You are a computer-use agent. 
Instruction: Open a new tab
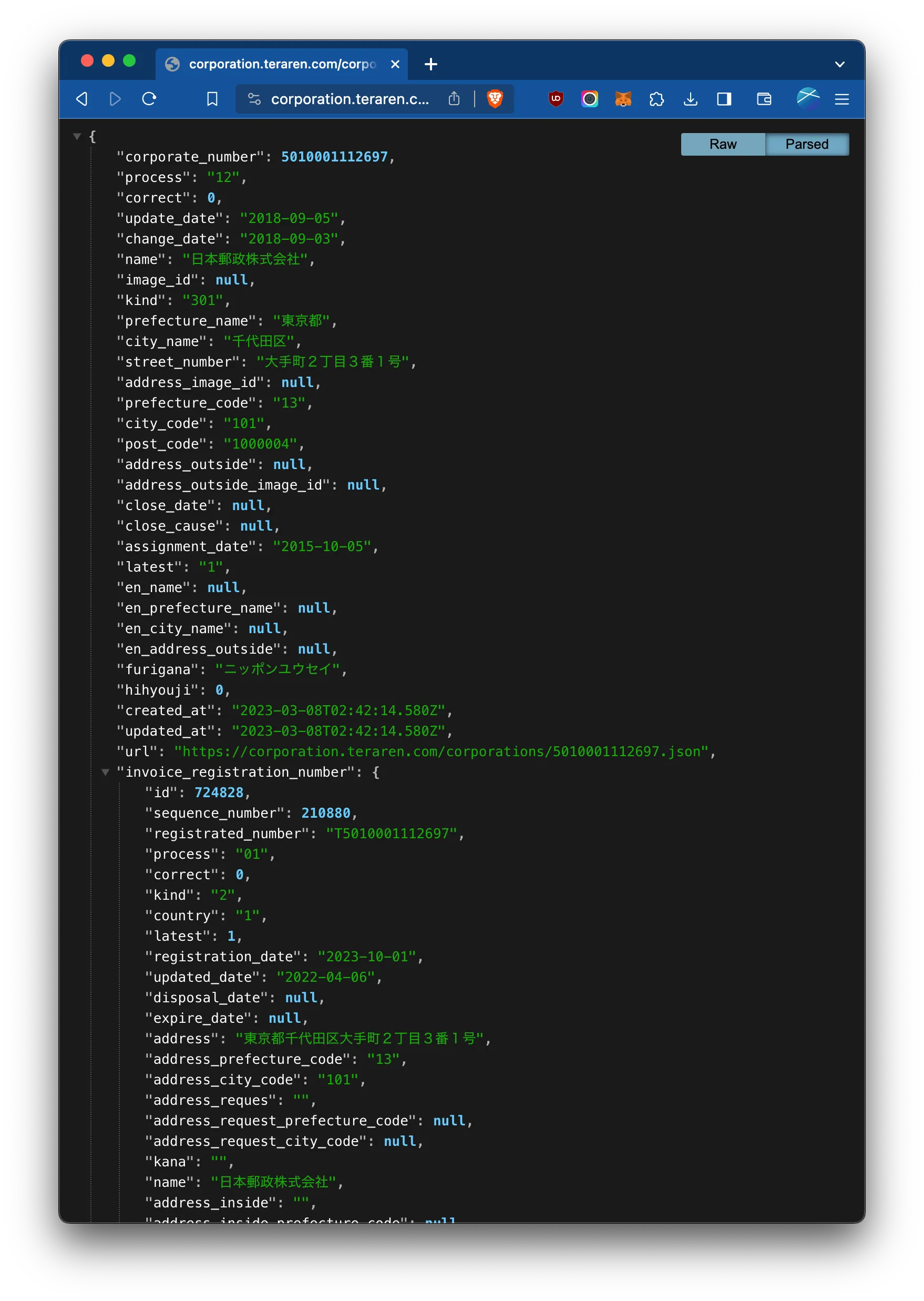[x=430, y=64]
